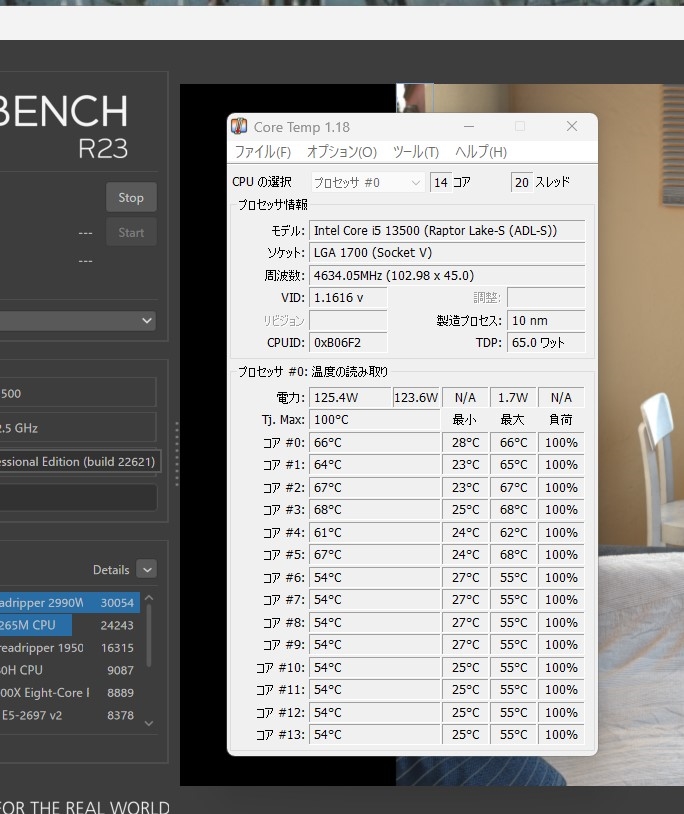Click the socket field LGA 1700
This screenshot has width=684, height=814.
447,253
